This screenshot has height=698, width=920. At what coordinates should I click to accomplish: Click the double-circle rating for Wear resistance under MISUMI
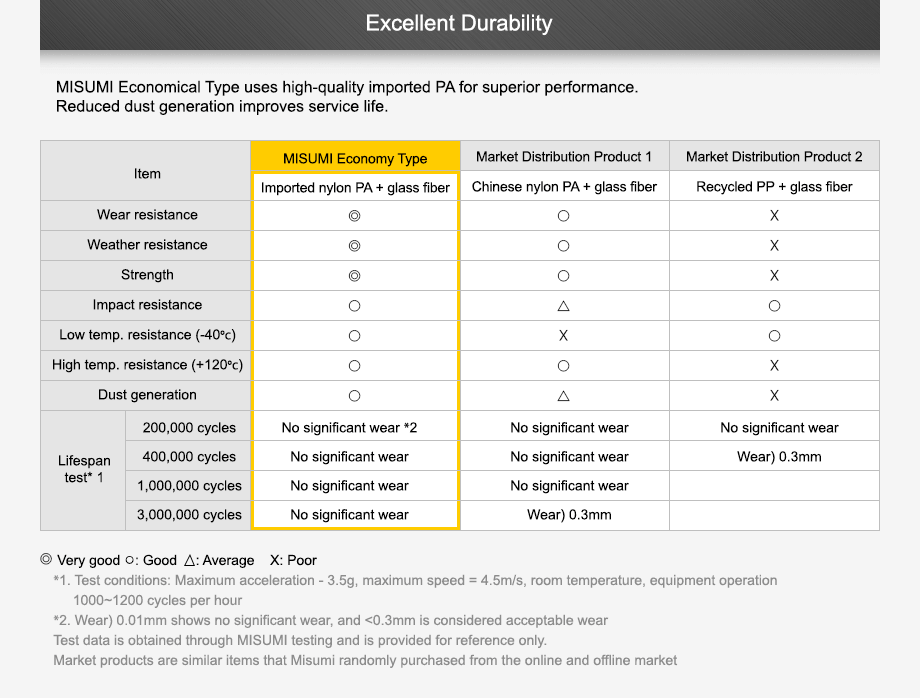(x=354, y=216)
